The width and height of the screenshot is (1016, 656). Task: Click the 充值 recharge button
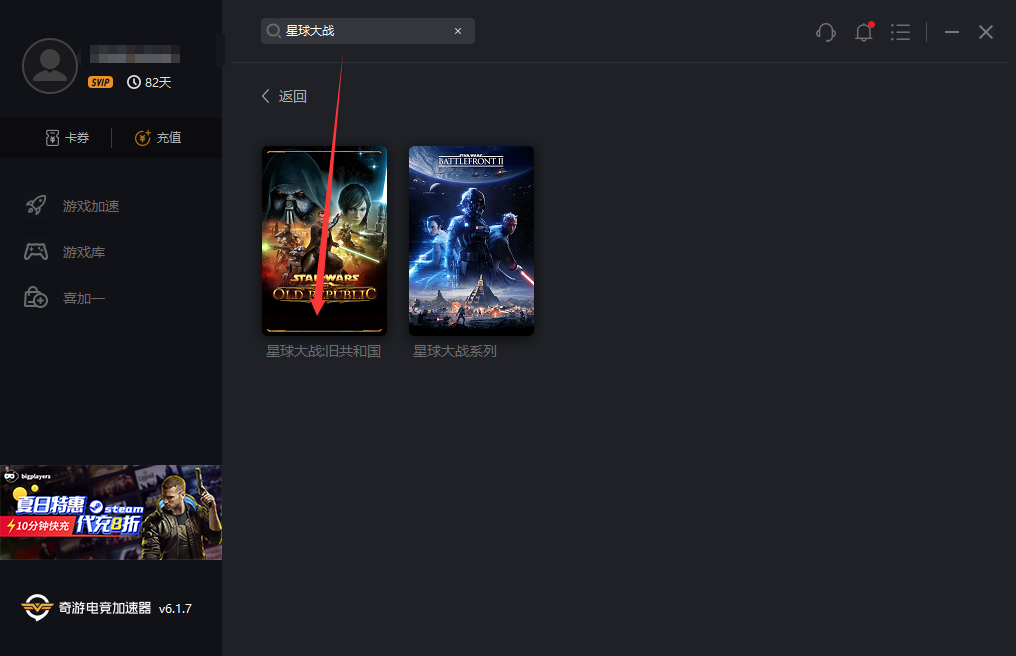pos(158,138)
